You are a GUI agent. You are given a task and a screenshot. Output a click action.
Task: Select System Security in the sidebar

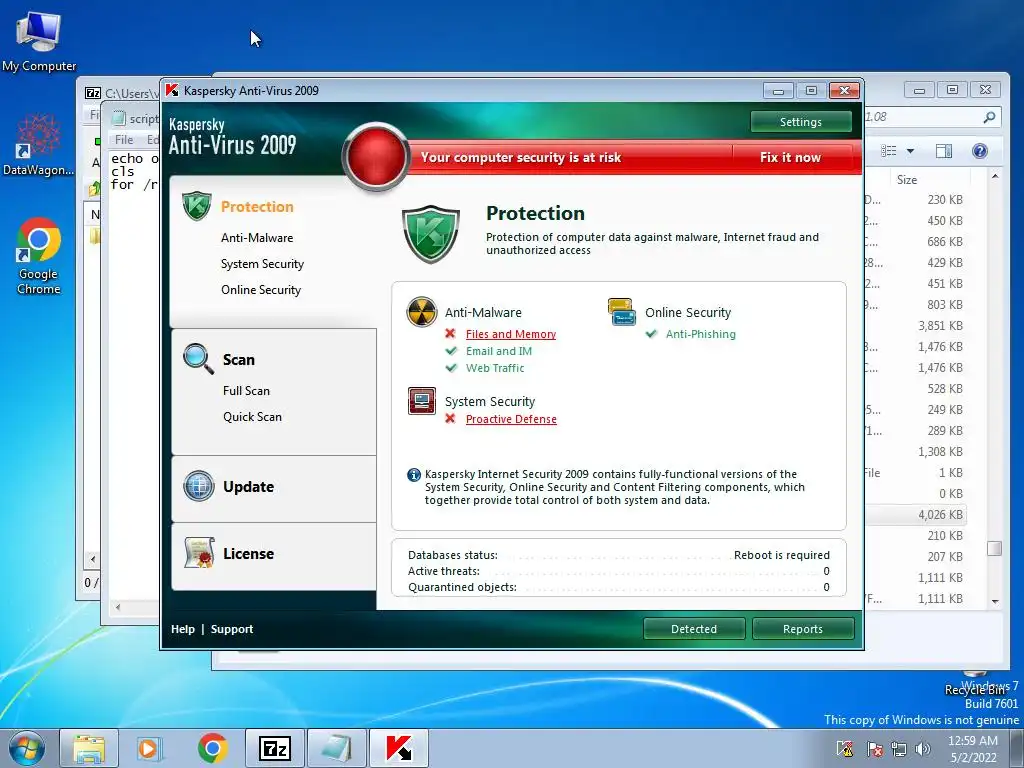[263, 264]
